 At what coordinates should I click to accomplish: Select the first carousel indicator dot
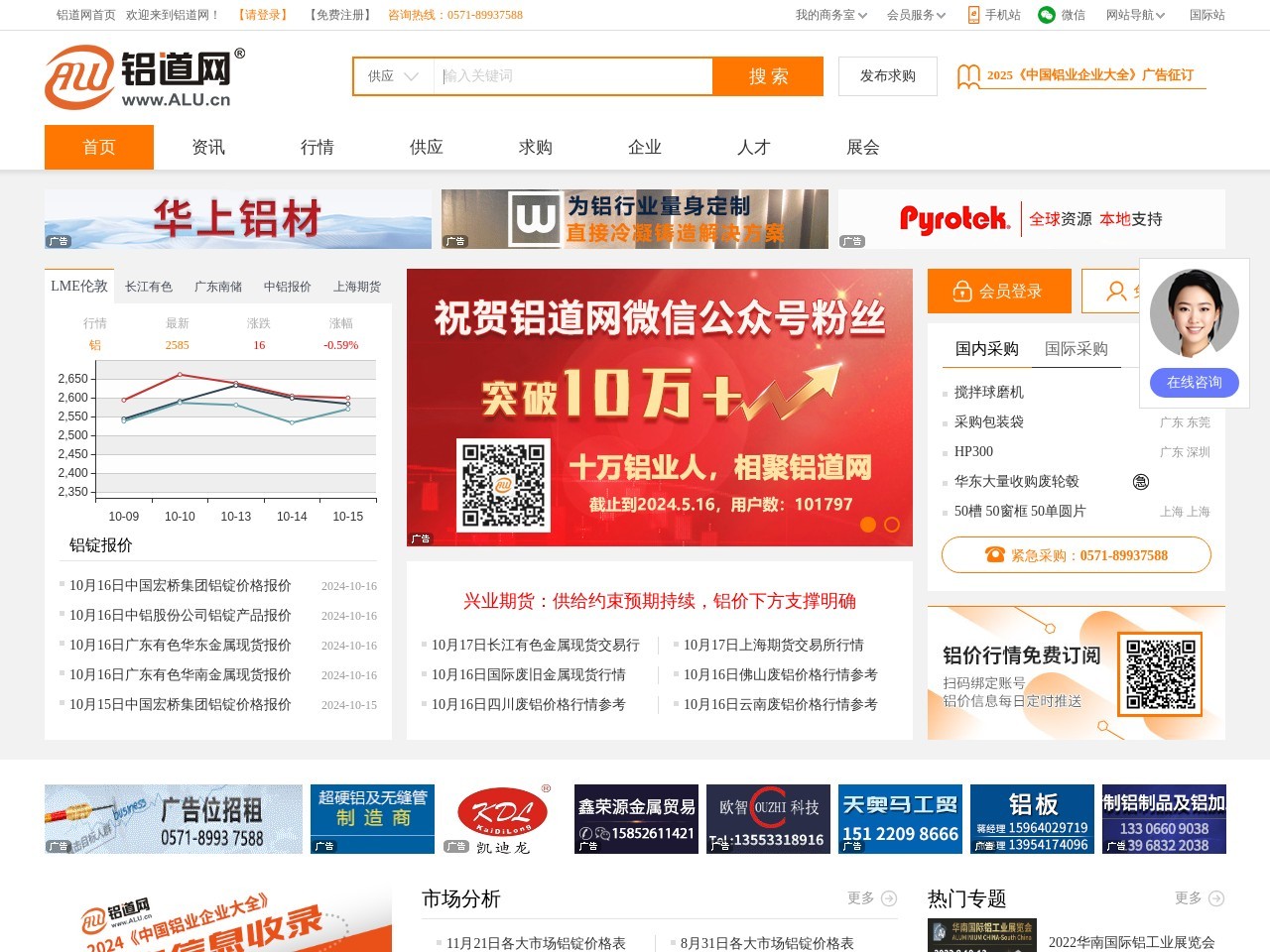pyautogui.click(x=868, y=525)
